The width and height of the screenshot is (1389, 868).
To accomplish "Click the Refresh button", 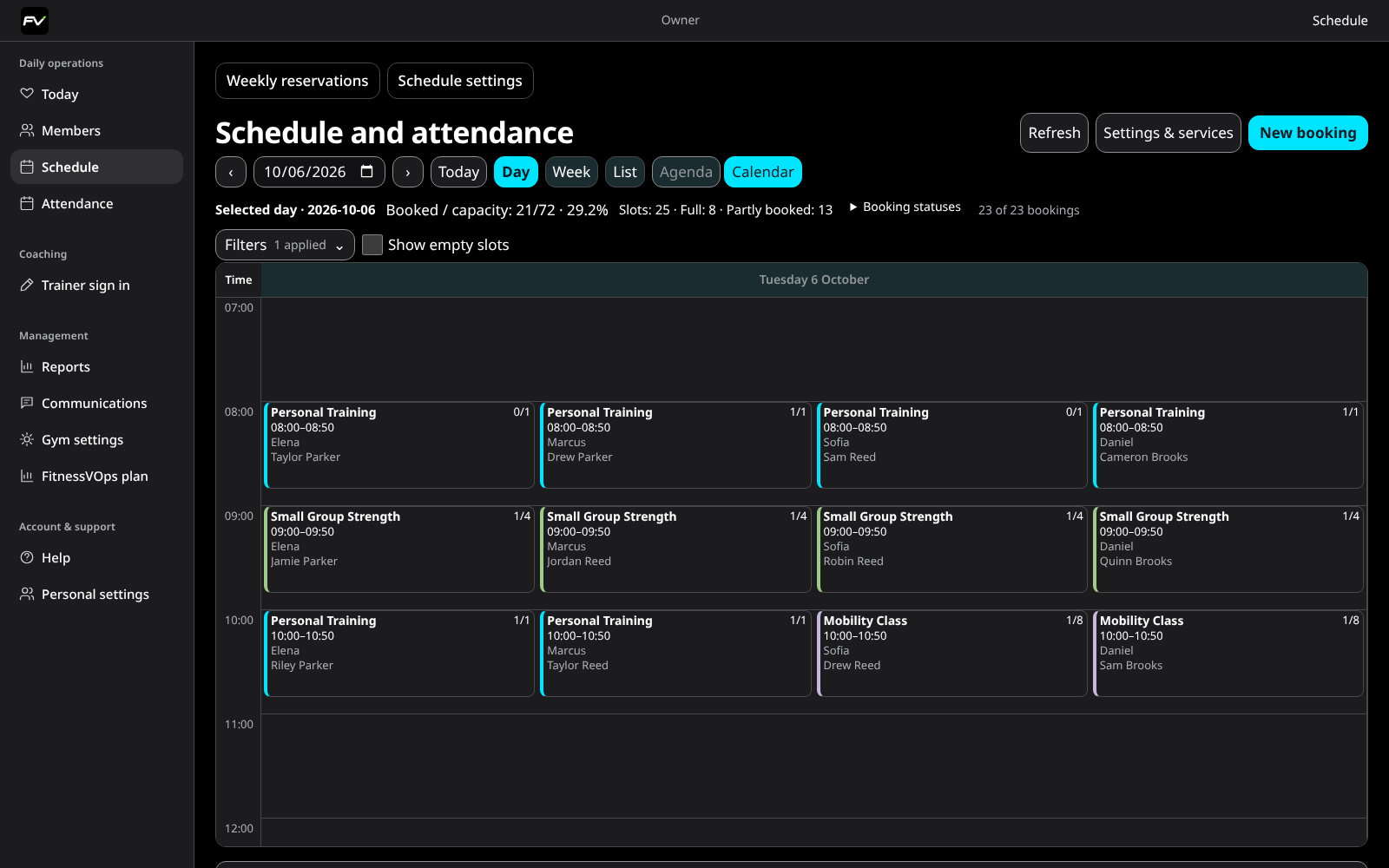I will tap(1054, 133).
